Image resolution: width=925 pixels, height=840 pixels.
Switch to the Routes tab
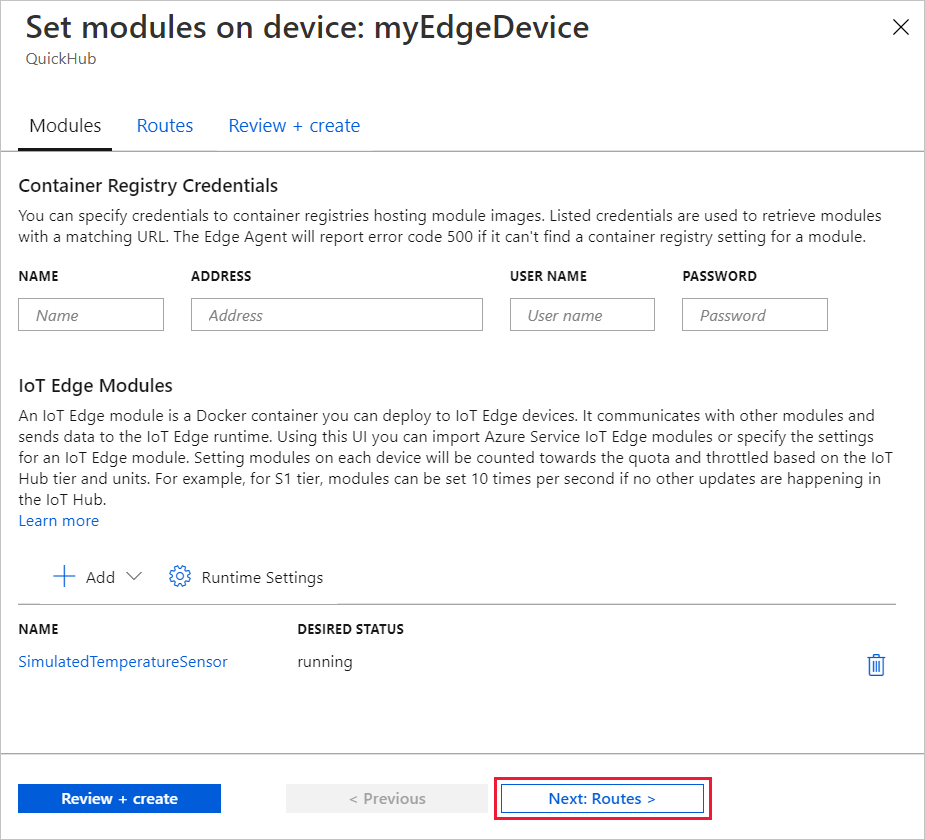point(164,125)
